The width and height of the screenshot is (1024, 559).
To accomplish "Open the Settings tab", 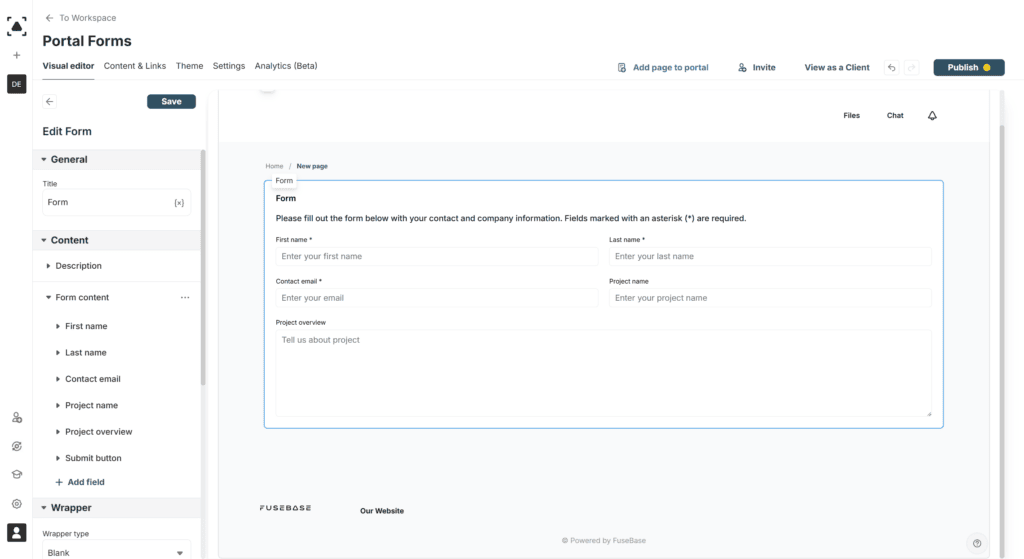I will [229, 67].
